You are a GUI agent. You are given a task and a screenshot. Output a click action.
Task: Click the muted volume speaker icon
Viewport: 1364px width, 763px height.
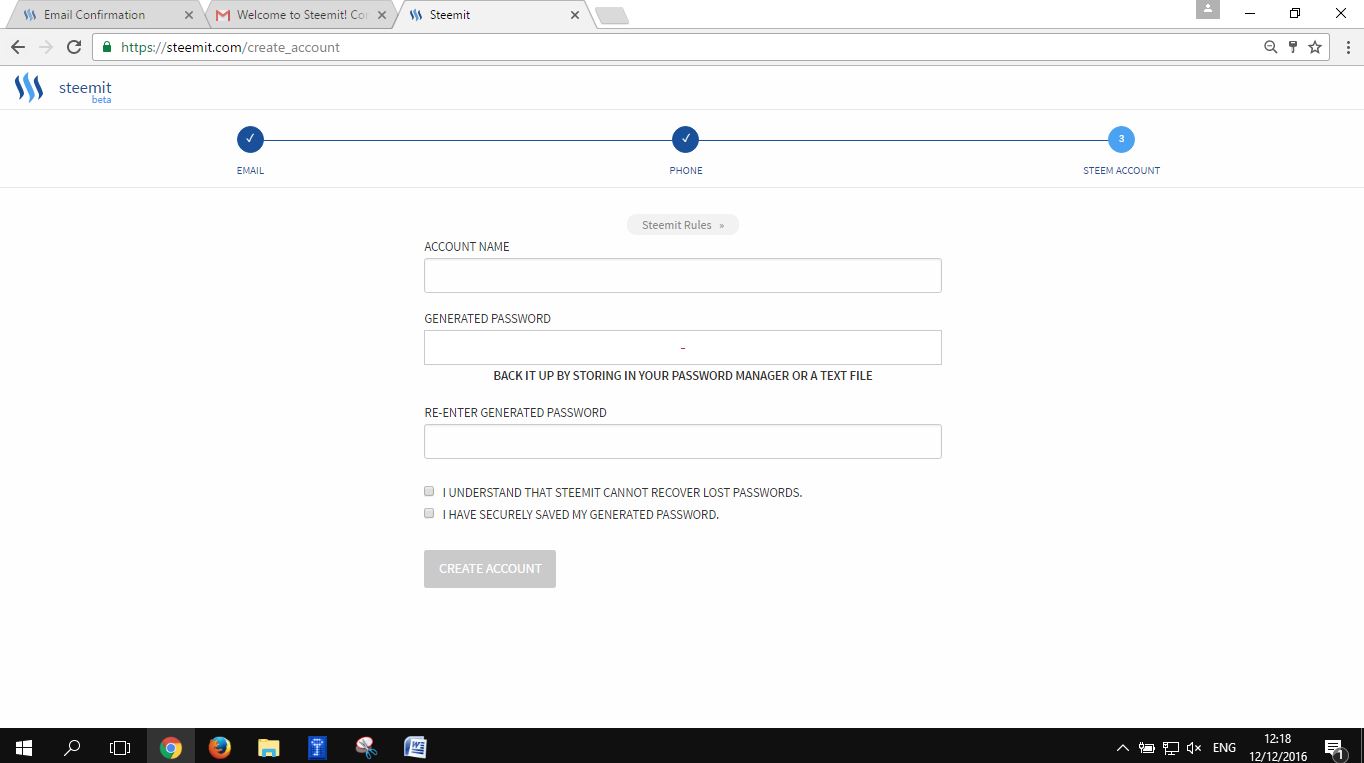tap(1194, 747)
